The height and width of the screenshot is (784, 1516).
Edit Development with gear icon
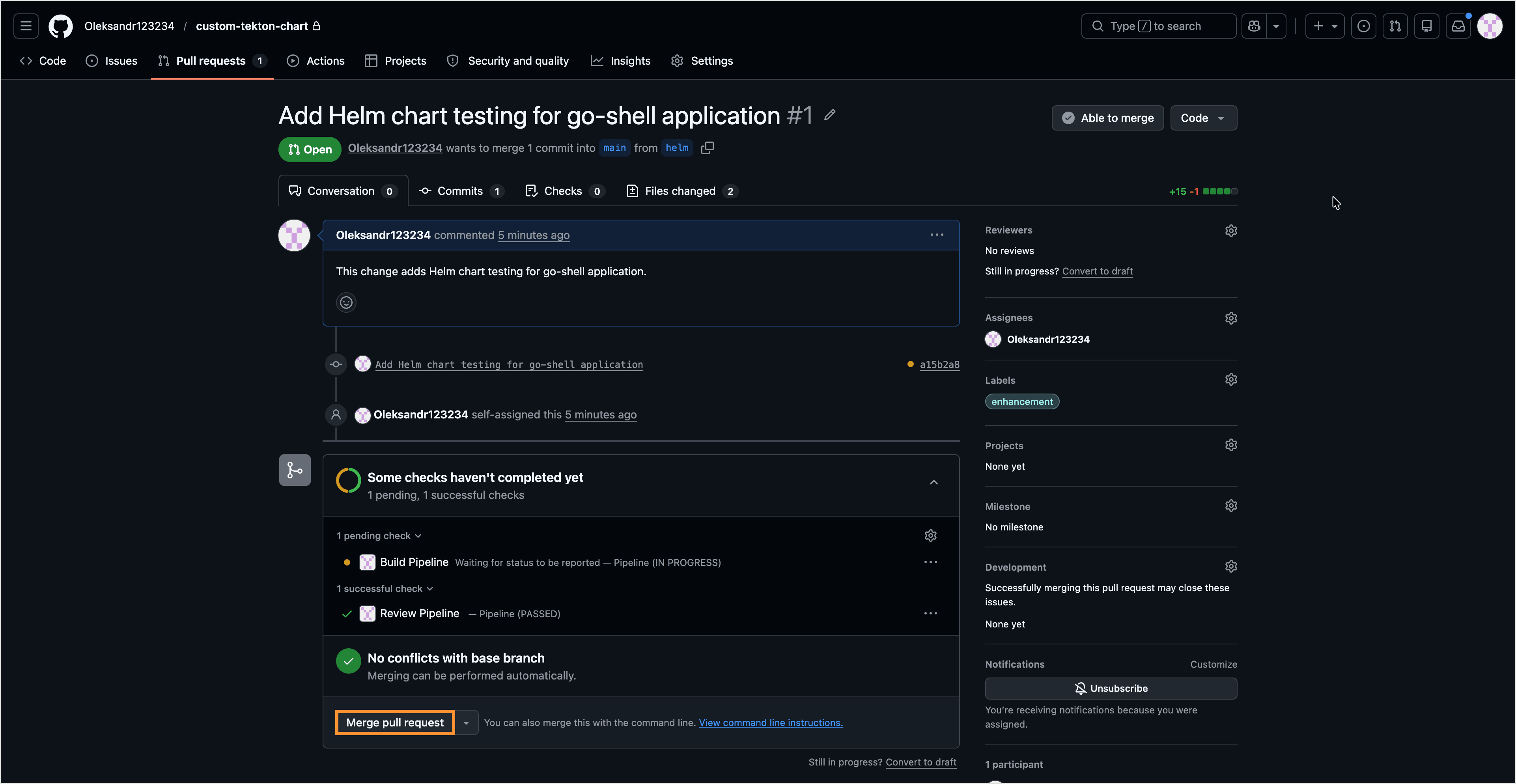click(x=1230, y=566)
